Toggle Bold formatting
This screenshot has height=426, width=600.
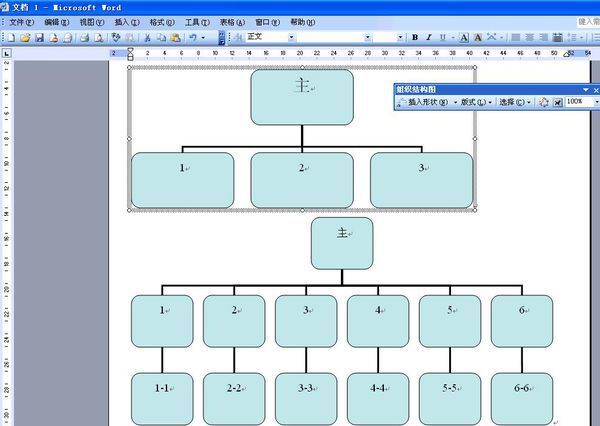click(415, 37)
